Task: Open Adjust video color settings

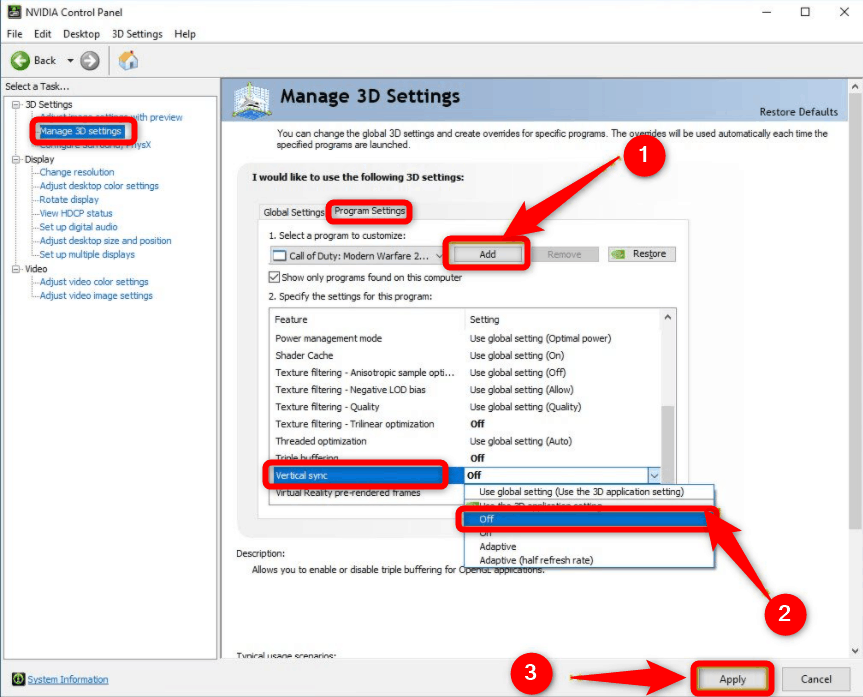Action: click(x=94, y=282)
